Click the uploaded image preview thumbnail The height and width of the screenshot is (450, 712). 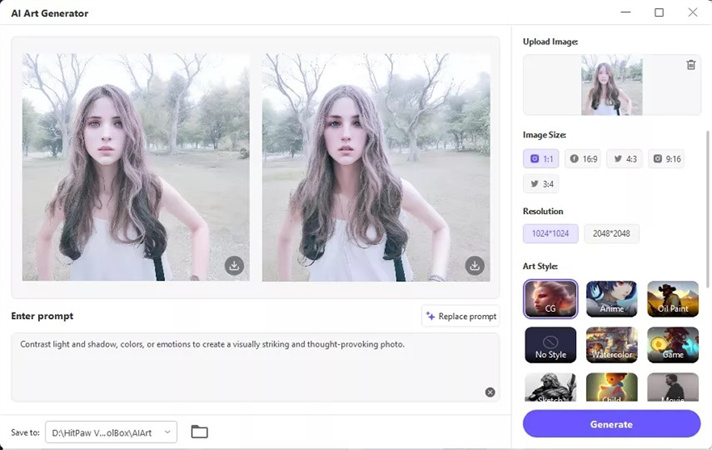(612, 85)
